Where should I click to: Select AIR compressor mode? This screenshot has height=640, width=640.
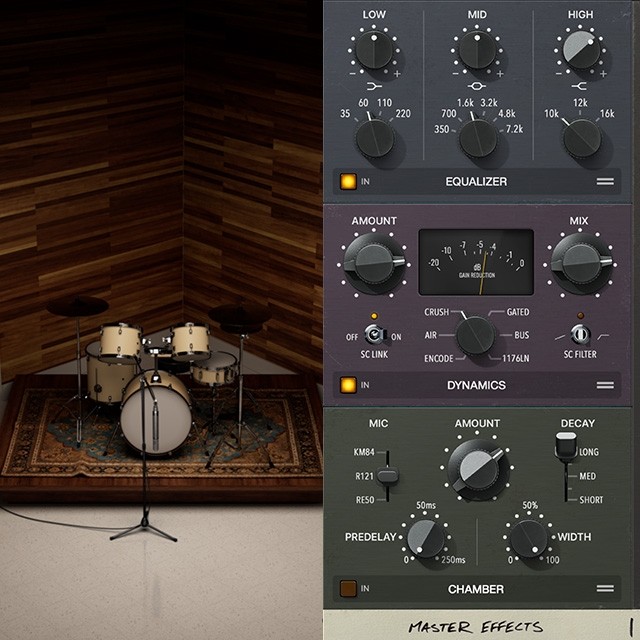(x=431, y=335)
